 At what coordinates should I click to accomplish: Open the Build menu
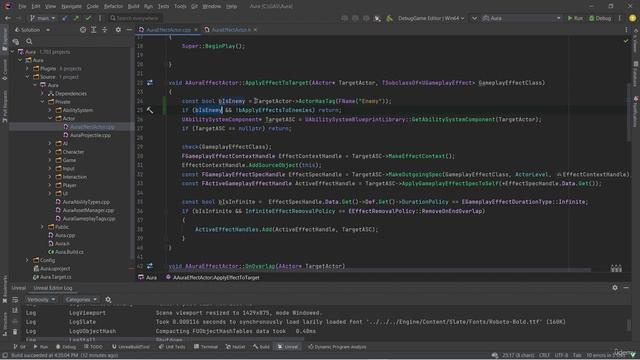[133, 7]
